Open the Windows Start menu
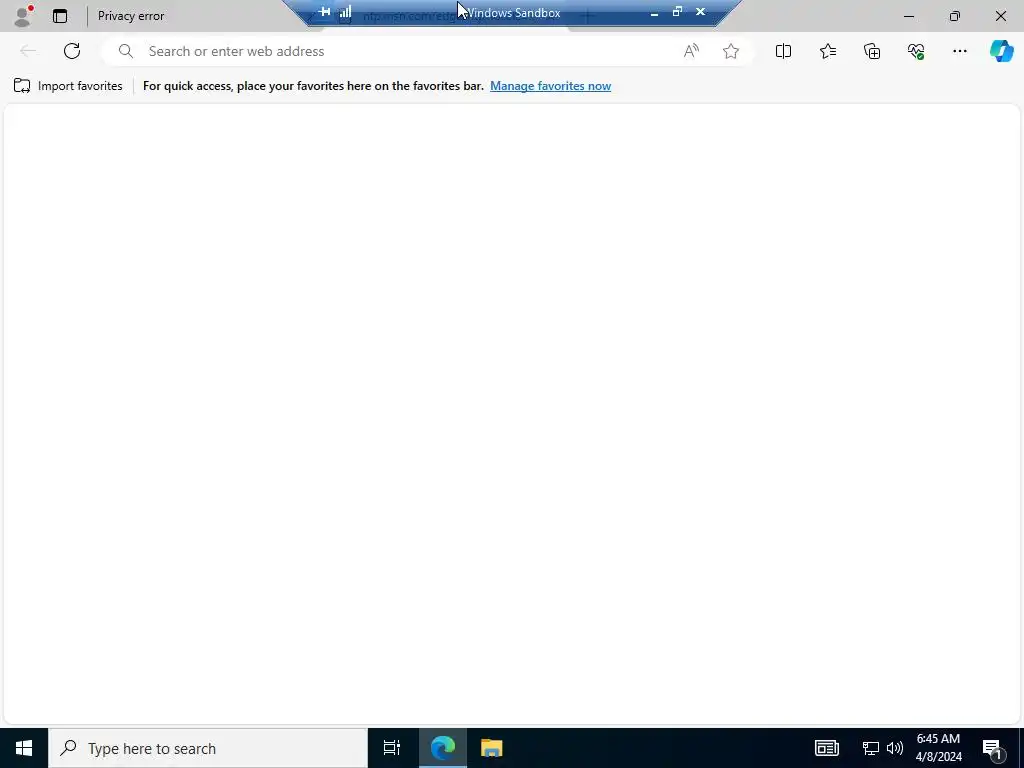The height and width of the screenshot is (768, 1024). 24,748
